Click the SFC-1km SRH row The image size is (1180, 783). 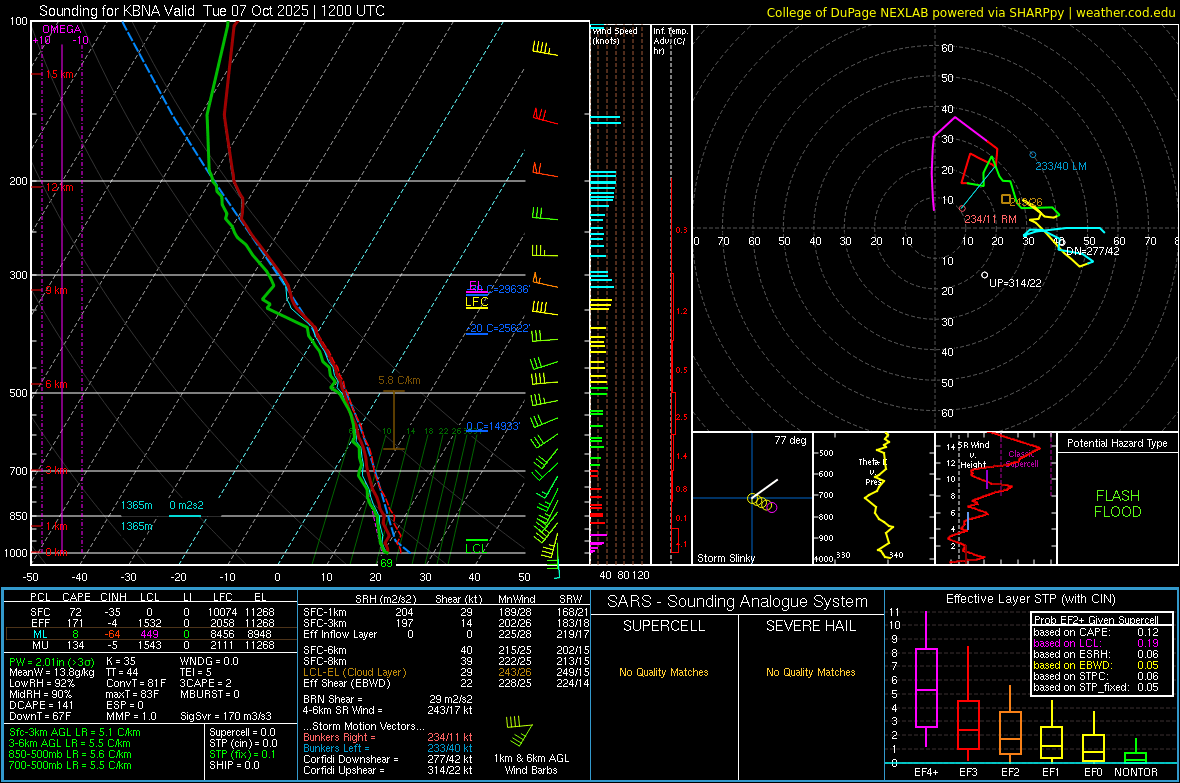click(446, 612)
